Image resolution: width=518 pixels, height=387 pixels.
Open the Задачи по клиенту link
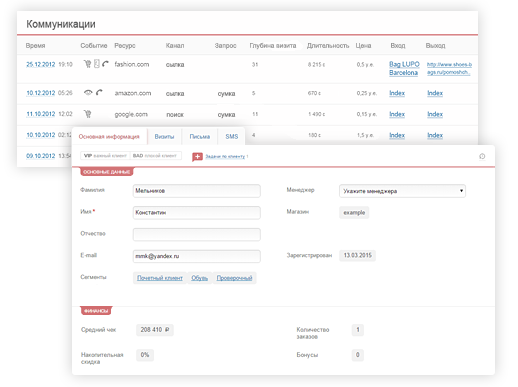225,156
